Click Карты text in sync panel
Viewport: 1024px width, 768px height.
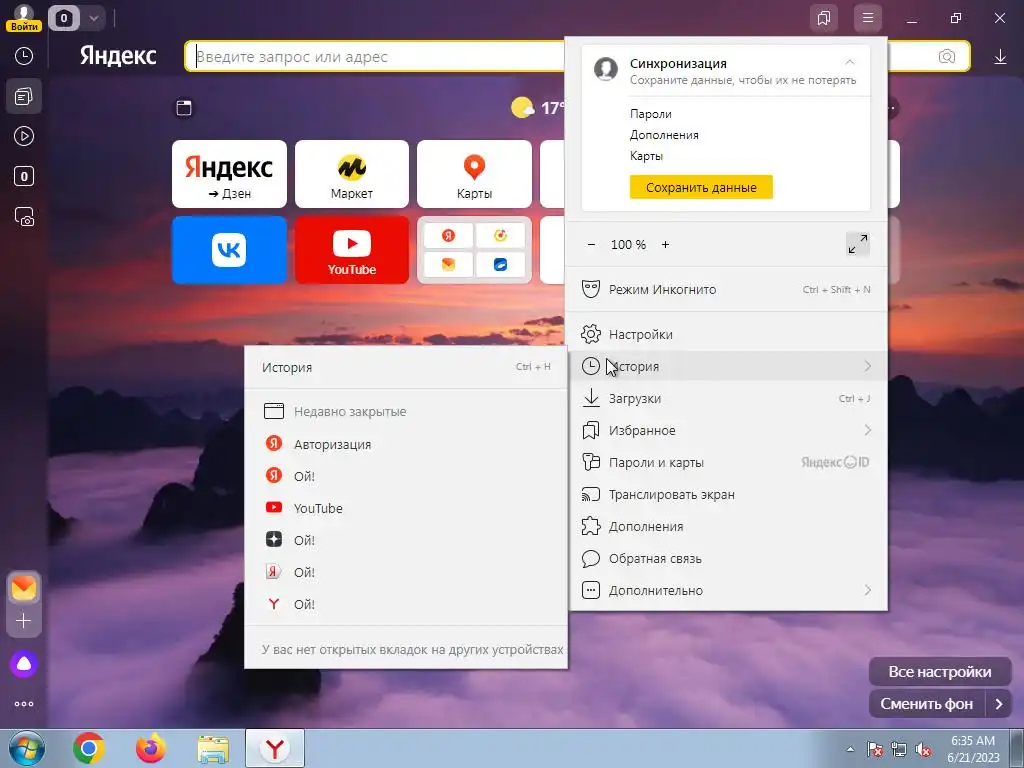click(x=646, y=156)
